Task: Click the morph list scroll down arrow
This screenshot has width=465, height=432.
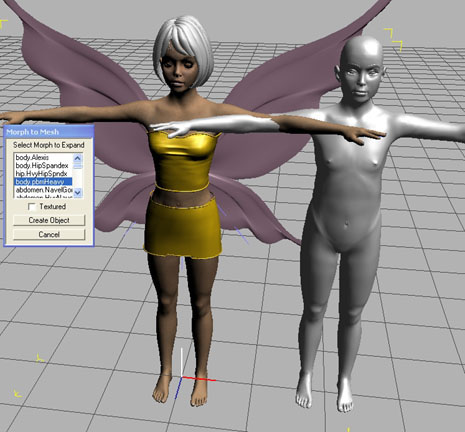Action: coord(78,192)
